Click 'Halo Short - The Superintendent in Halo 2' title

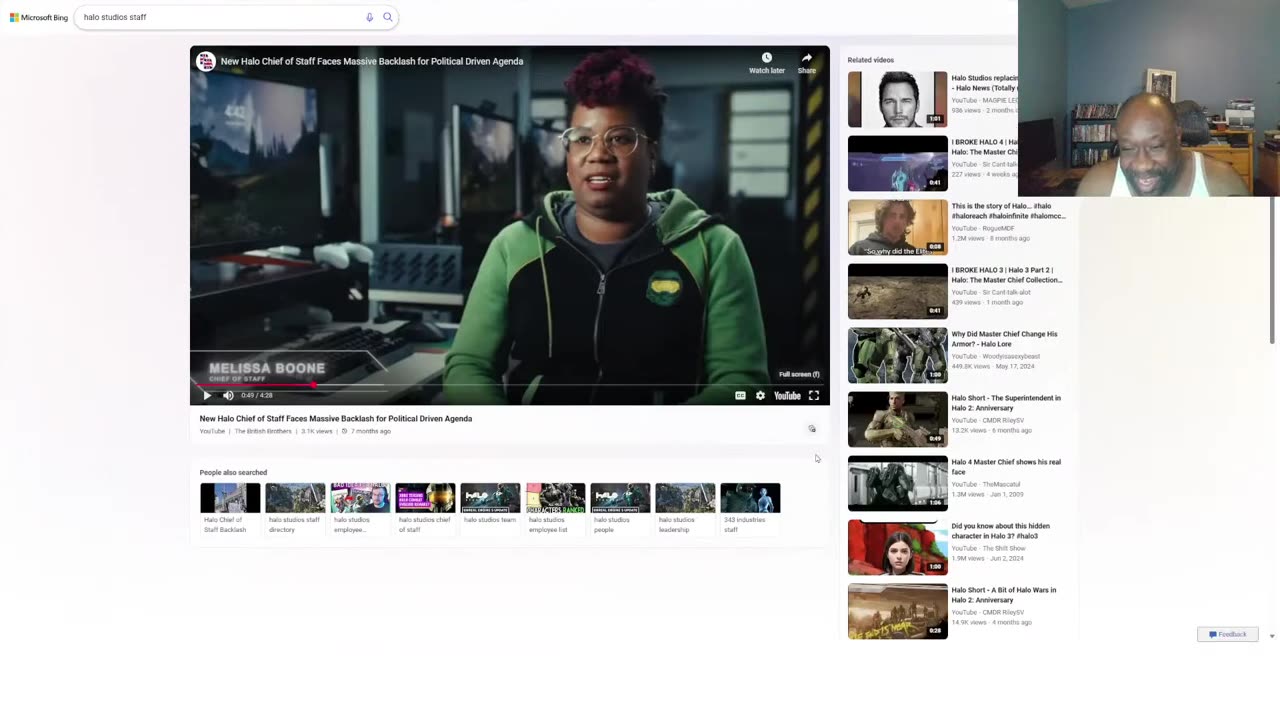click(x=1006, y=403)
